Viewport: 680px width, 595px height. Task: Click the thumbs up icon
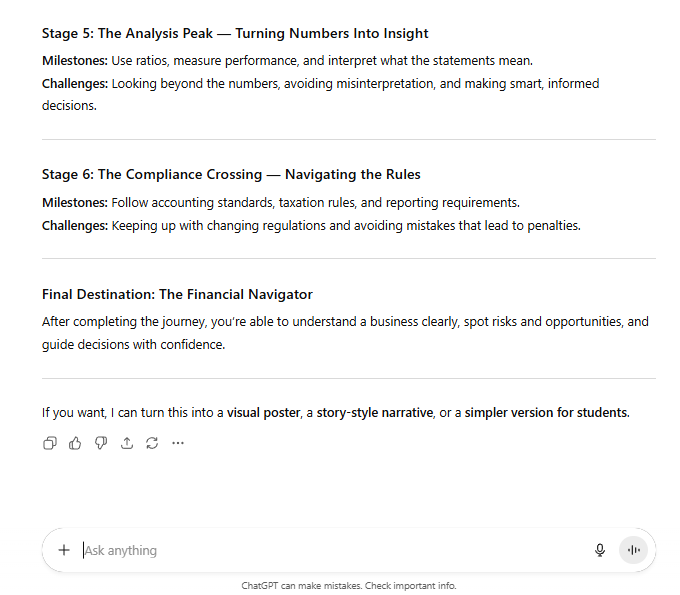pos(75,443)
